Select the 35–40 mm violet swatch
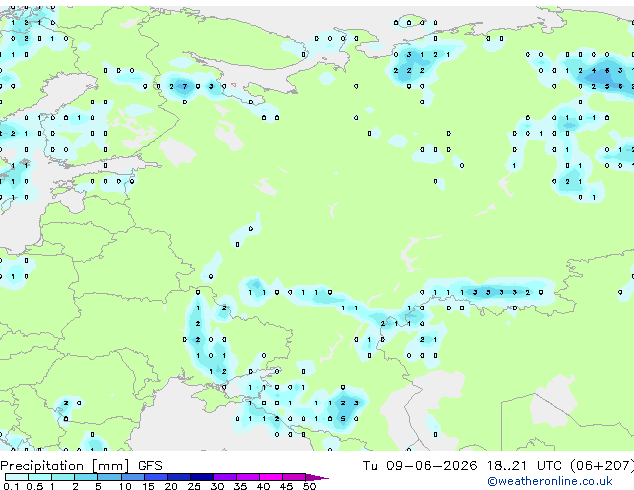 click(248, 477)
